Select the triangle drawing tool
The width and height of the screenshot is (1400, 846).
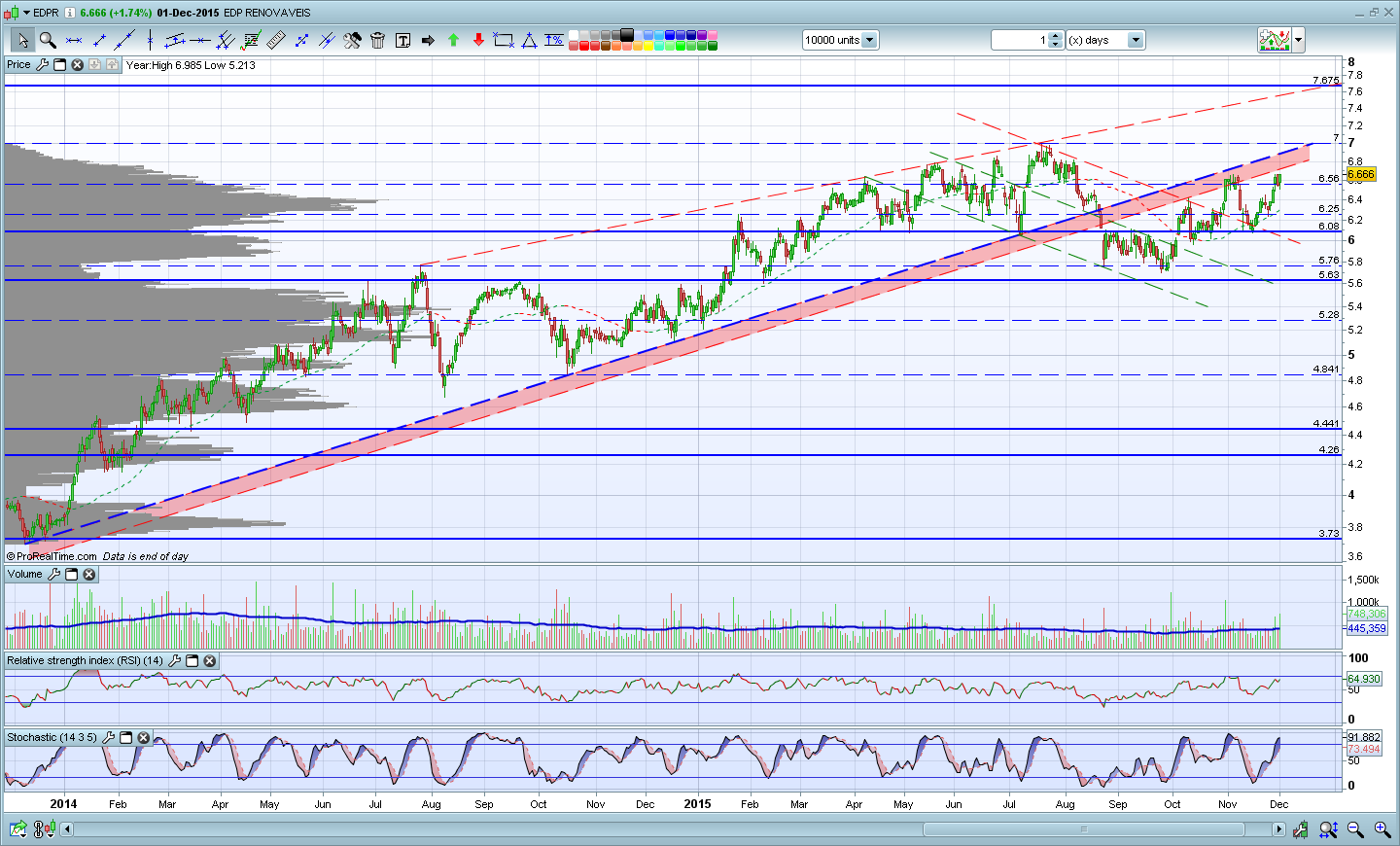pyautogui.click(x=529, y=40)
